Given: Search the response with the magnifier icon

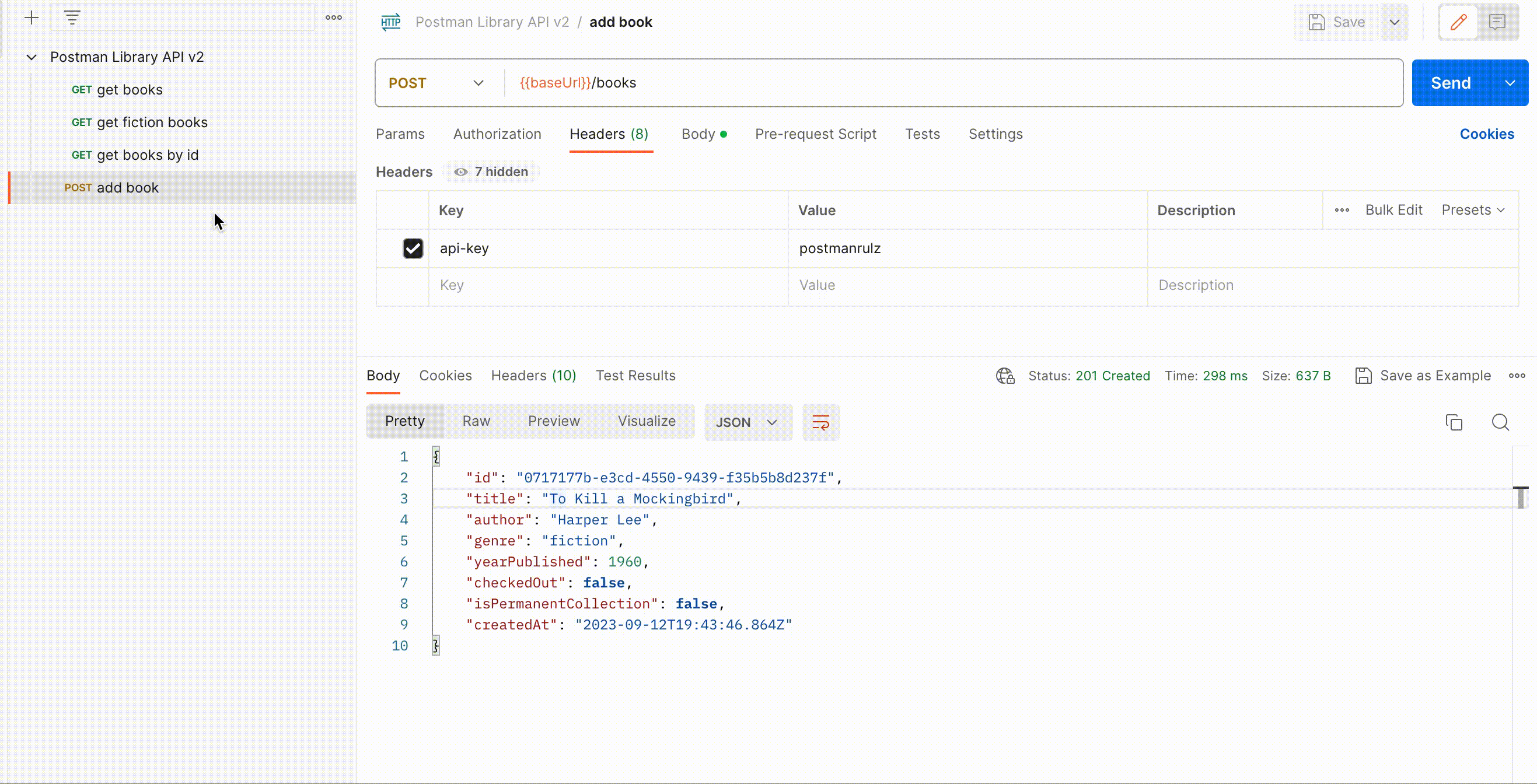Looking at the screenshot, I should (1501, 422).
